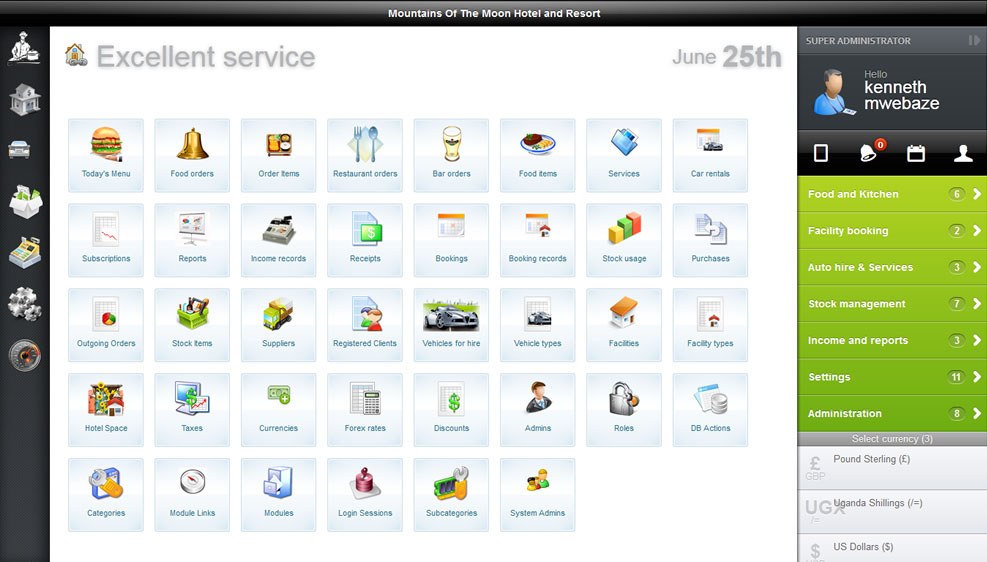Click the gears settings sidebar icon
987x562 pixels.
(x=25, y=304)
